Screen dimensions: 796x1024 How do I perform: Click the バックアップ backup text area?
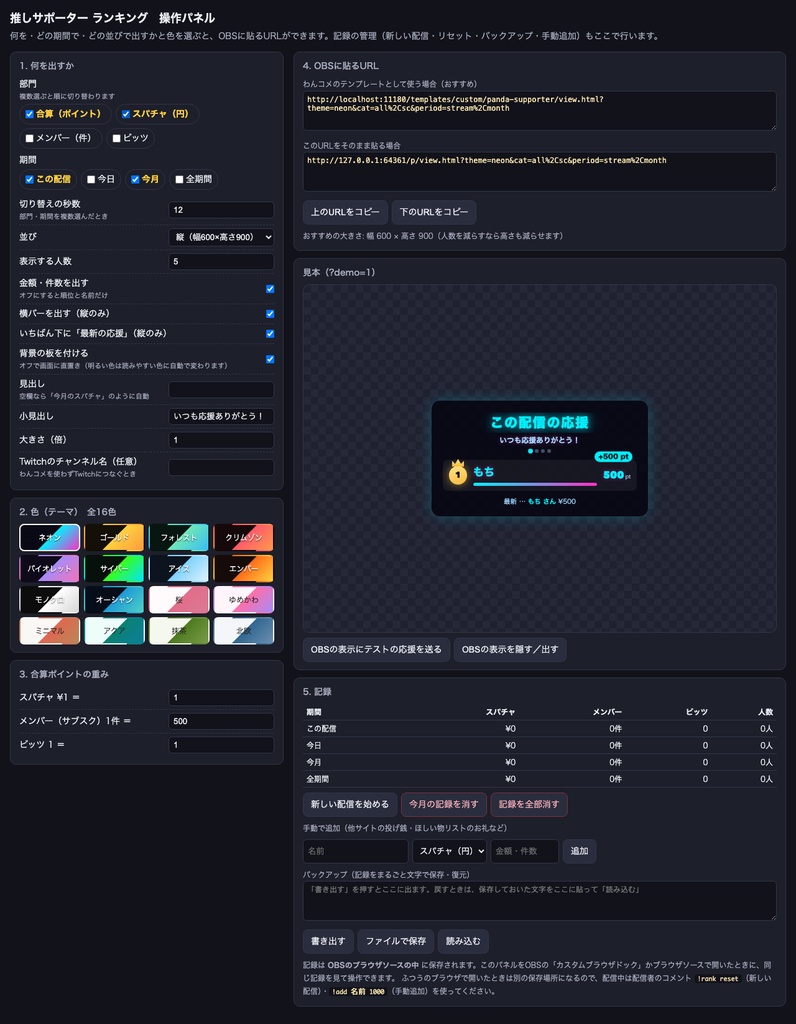click(x=539, y=901)
